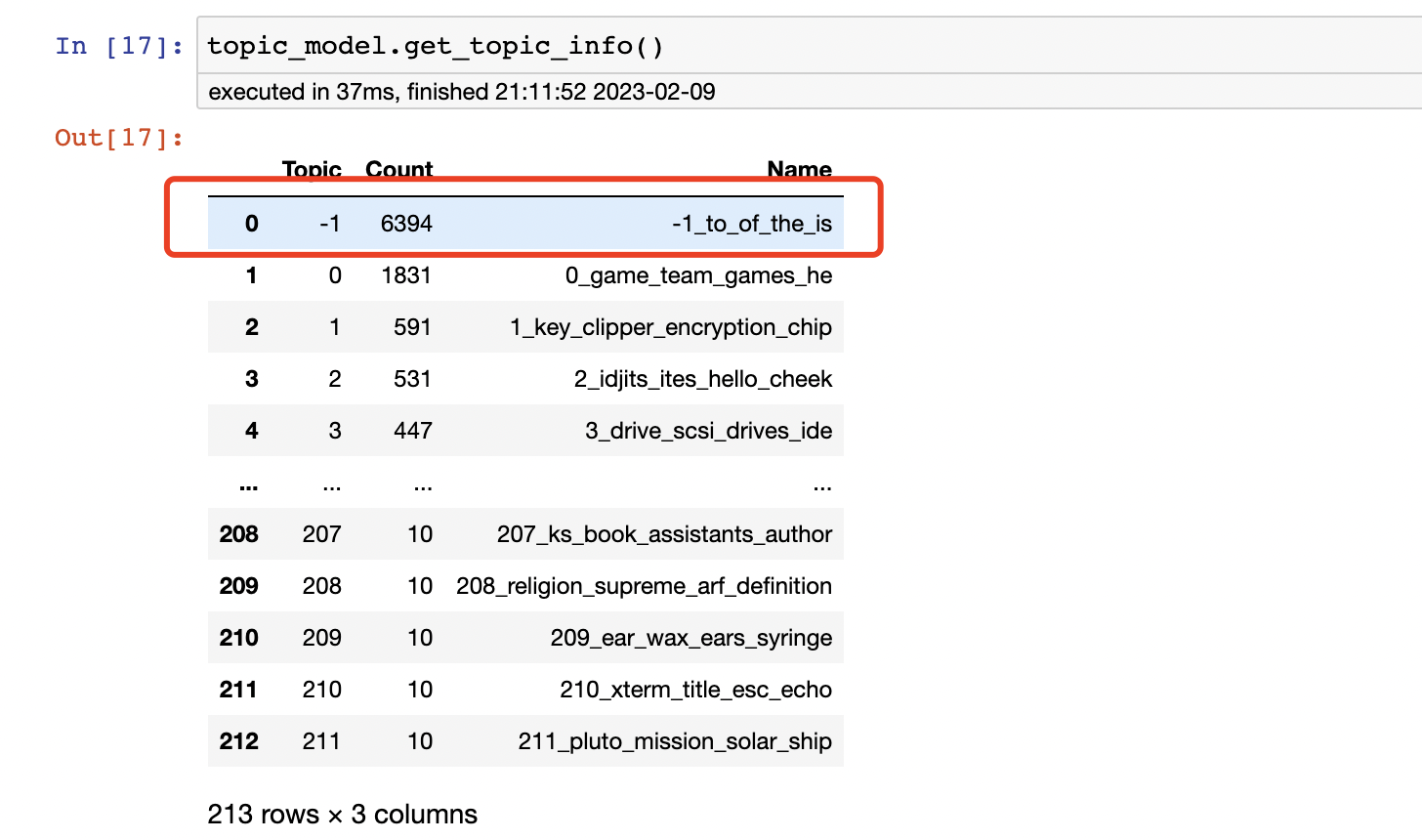Screen dimensions: 1422x840
Task: Click the '213 rows × 3 columns' summary text
Action: pos(344,814)
